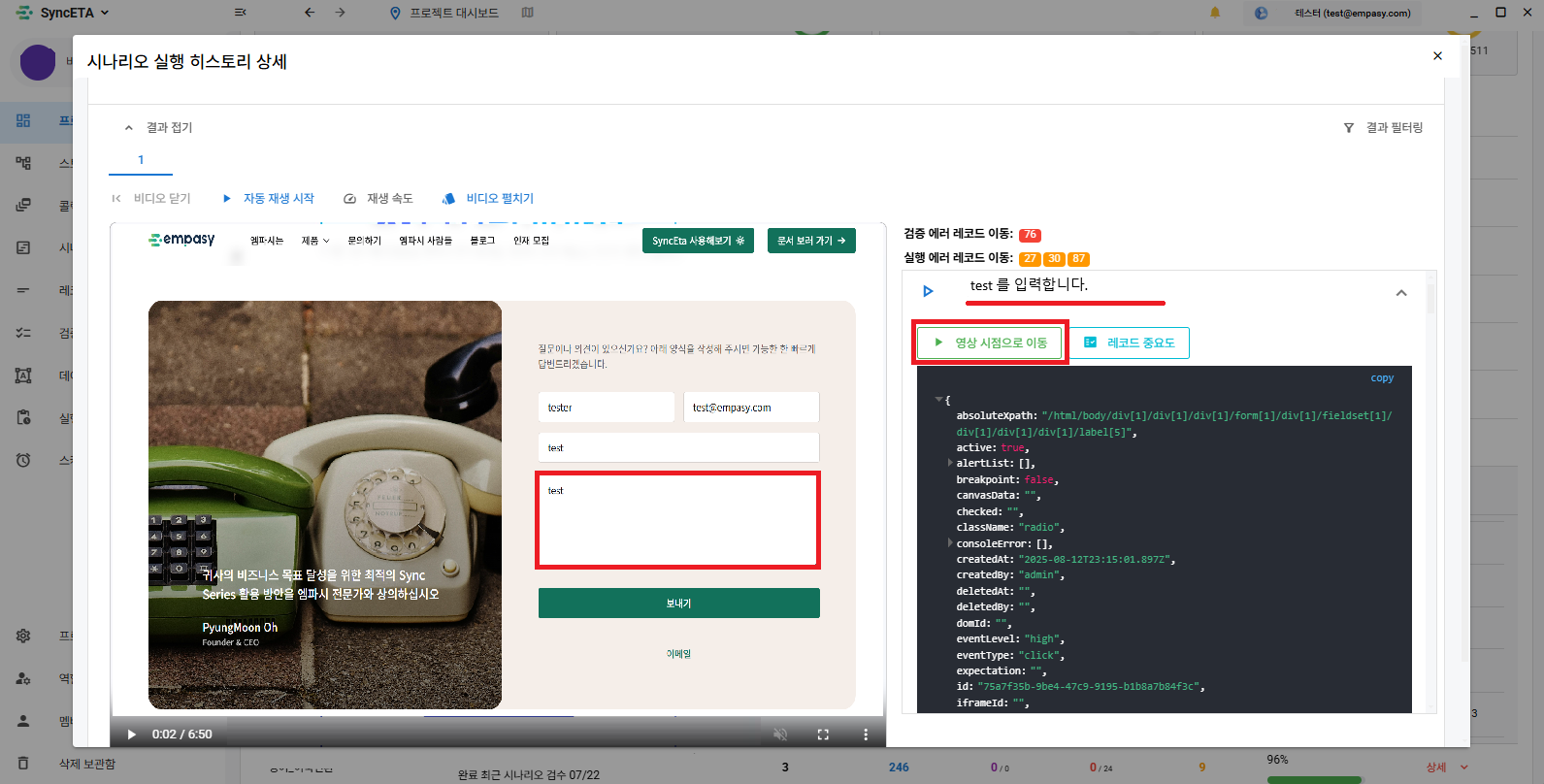This screenshot has width=1544, height=784.
Task: Close the video with '비디오 닫기'
Action: (x=151, y=199)
